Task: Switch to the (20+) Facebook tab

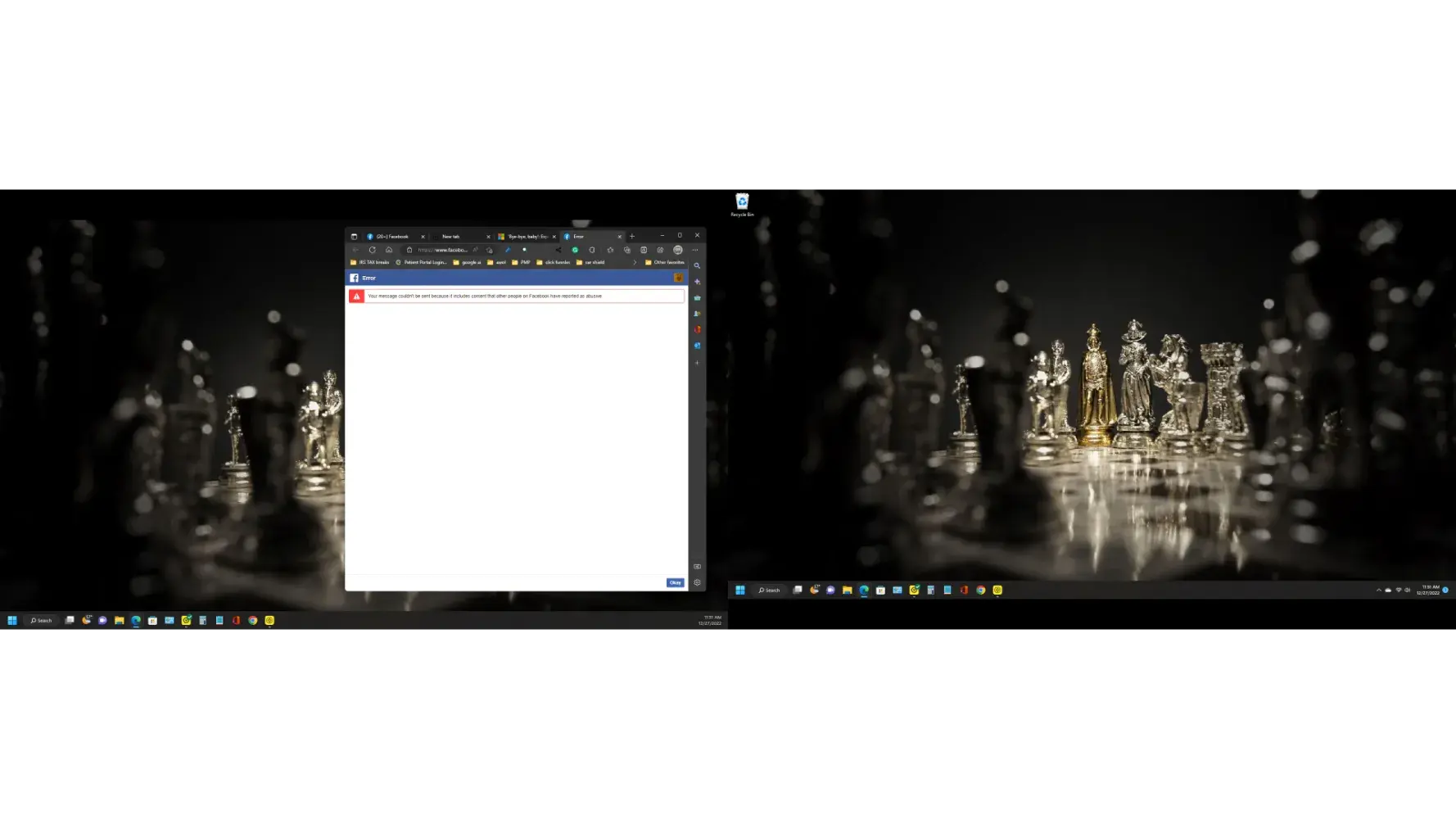Action: [396, 236]
